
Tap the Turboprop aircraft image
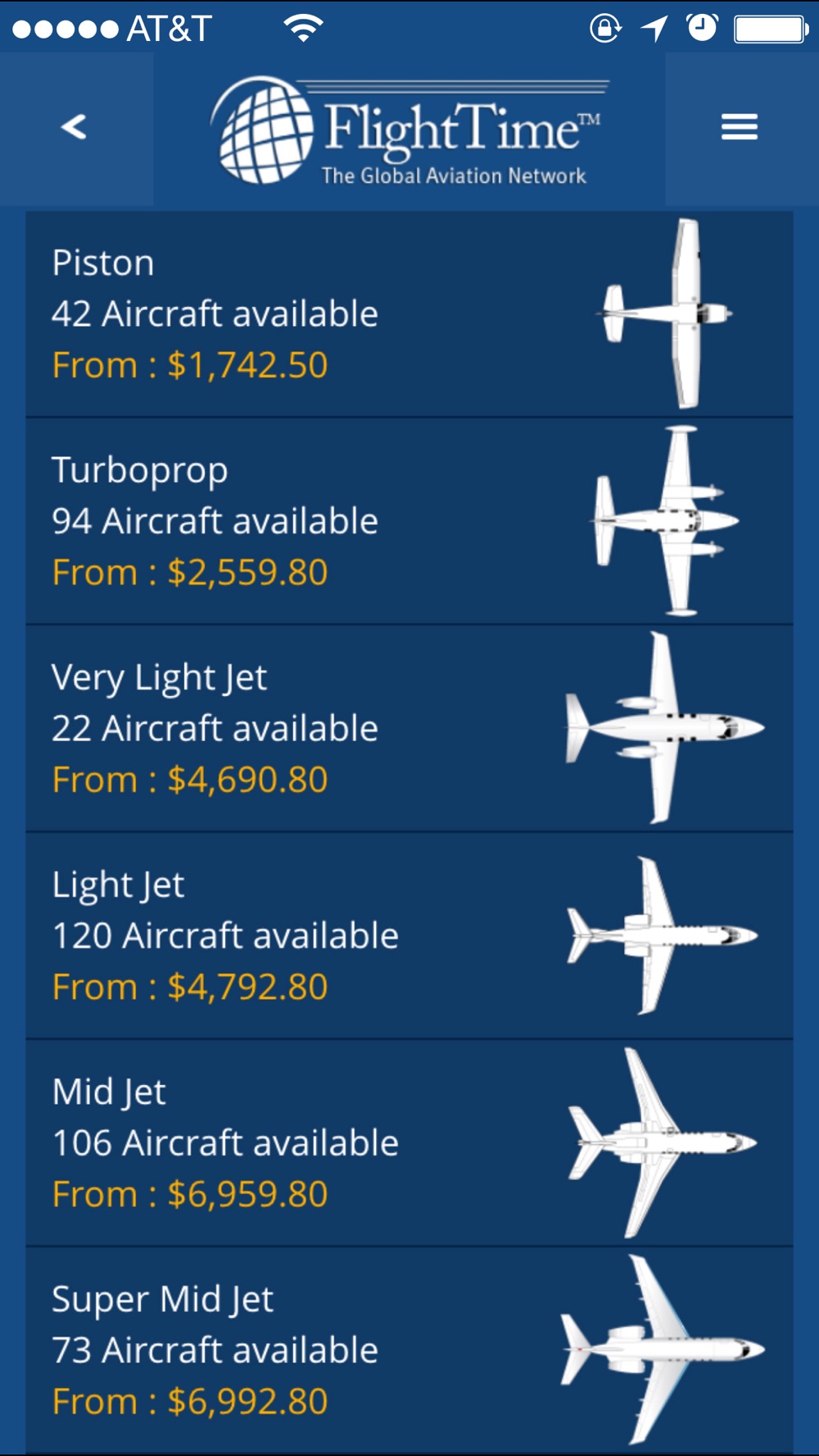(x=667, y=520)
